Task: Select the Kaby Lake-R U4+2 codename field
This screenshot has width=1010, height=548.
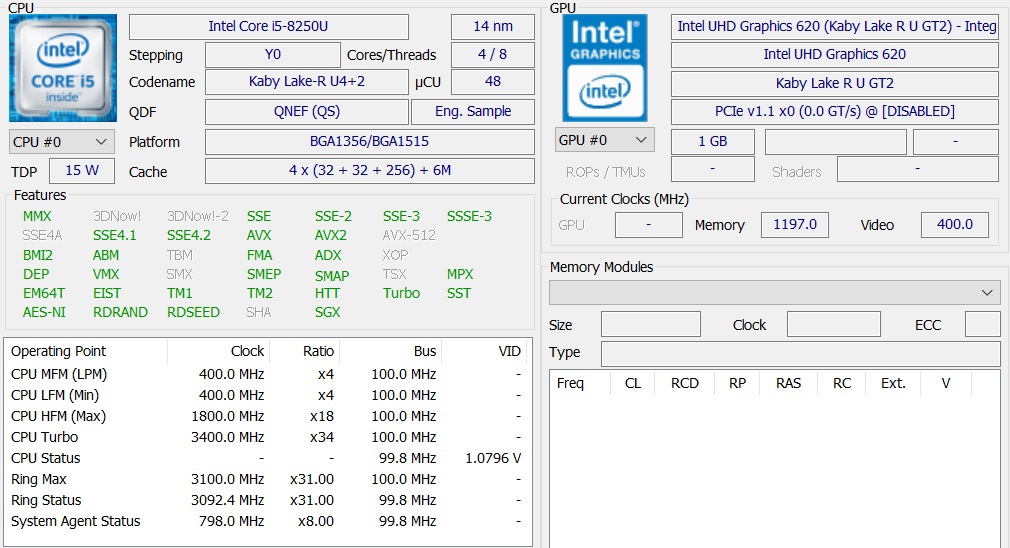Action: click(x=306, y=82)
